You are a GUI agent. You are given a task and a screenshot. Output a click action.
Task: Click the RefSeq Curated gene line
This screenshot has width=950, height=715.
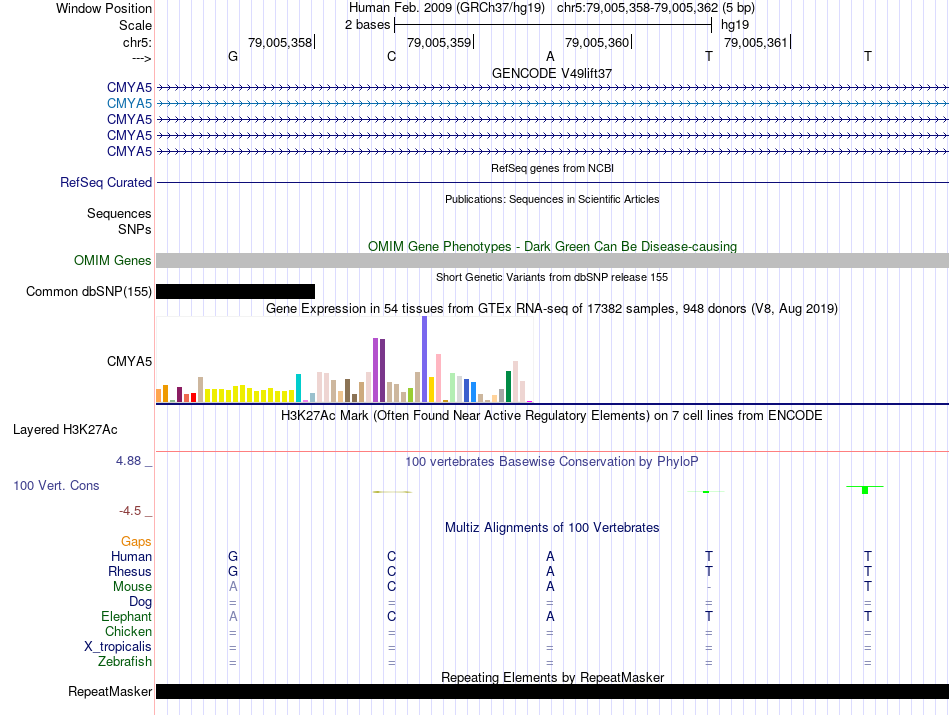(x=552, y=182)
